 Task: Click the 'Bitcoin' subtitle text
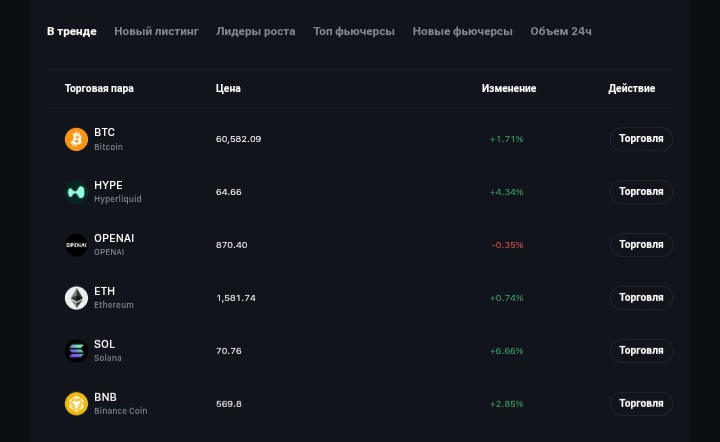point(108,147)
